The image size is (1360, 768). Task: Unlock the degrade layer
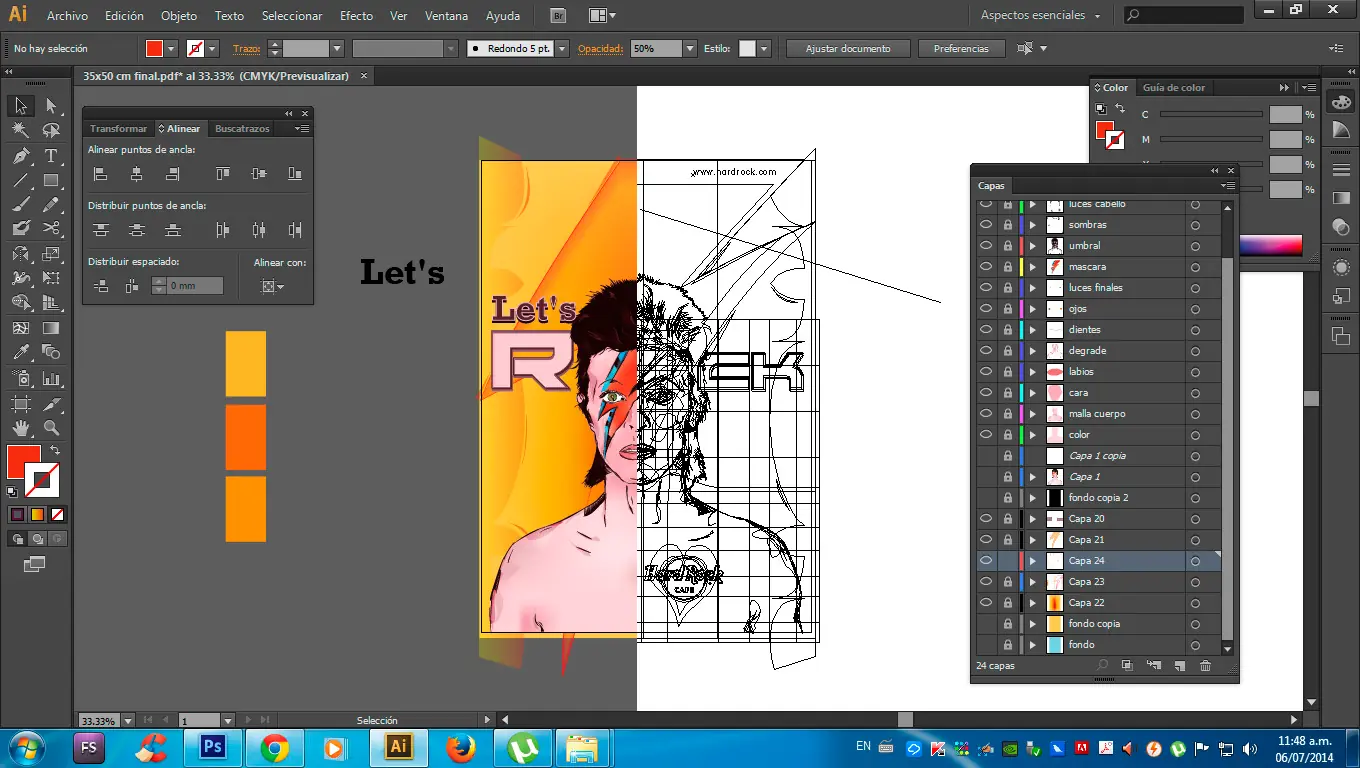tap(1007, 351)
